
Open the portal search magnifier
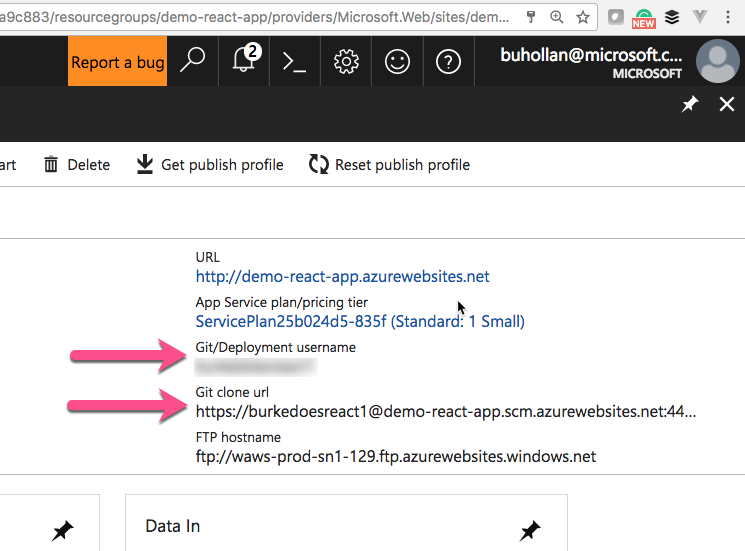click(x=192, y=61)
